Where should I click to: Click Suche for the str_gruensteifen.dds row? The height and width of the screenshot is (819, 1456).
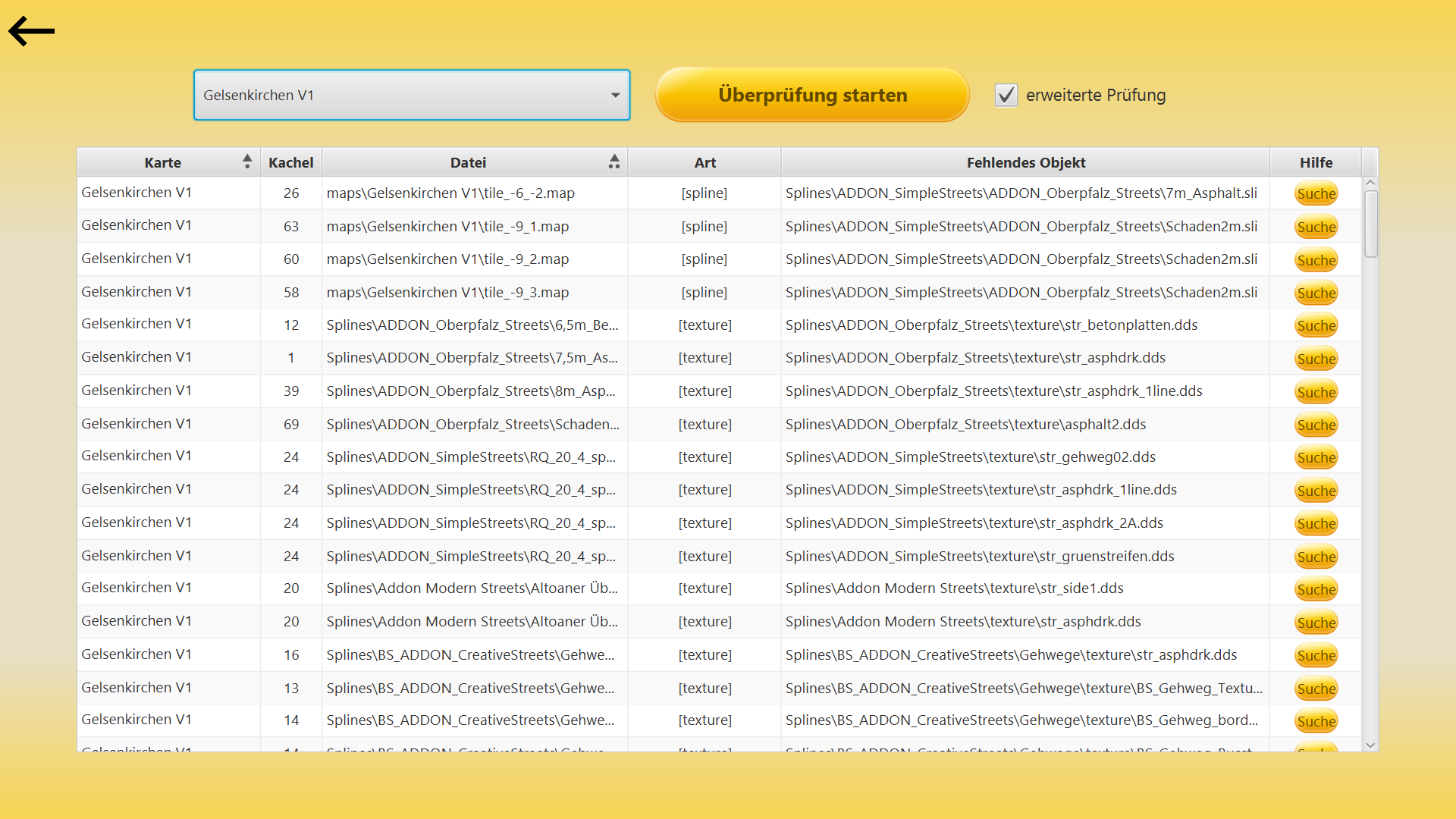coord(1316,557)
